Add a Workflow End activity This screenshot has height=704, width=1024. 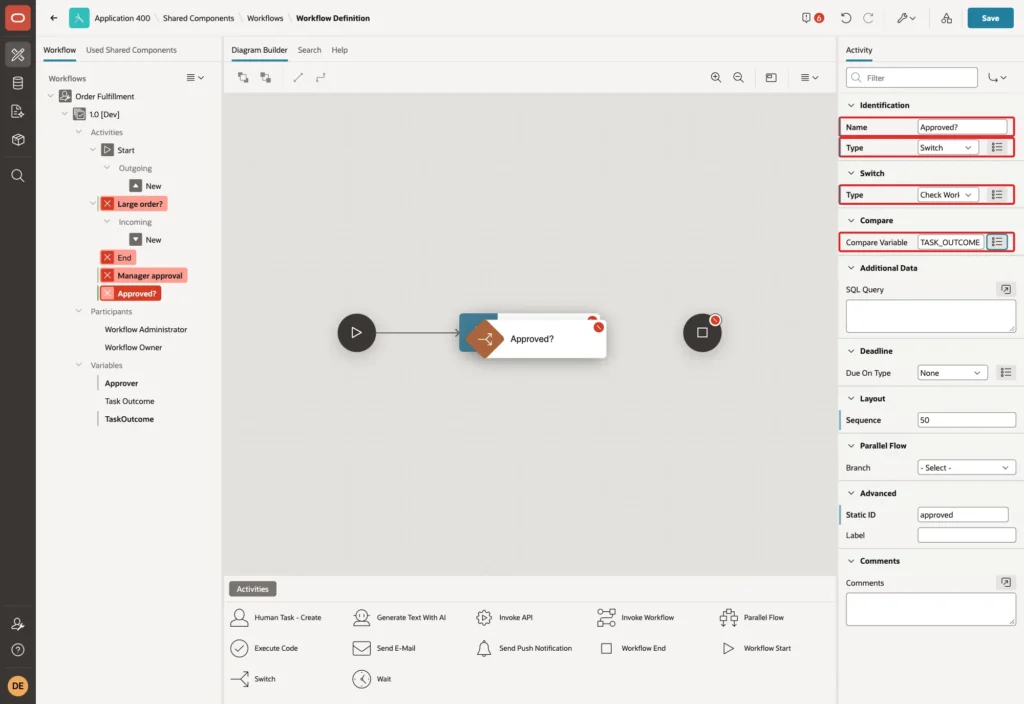[x=632, y=648]
